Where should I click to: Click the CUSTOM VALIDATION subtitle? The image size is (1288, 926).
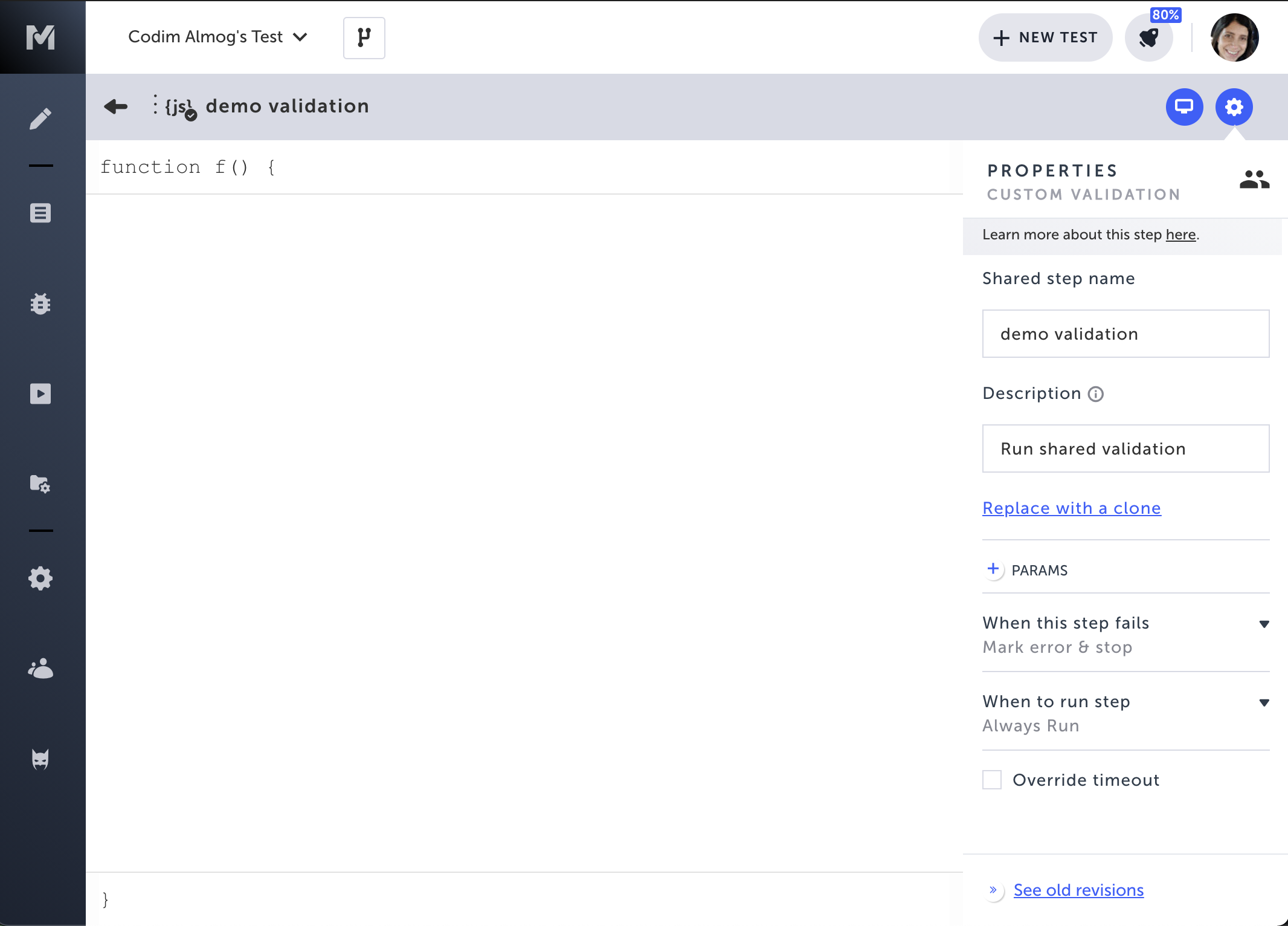pos(1083,195)
